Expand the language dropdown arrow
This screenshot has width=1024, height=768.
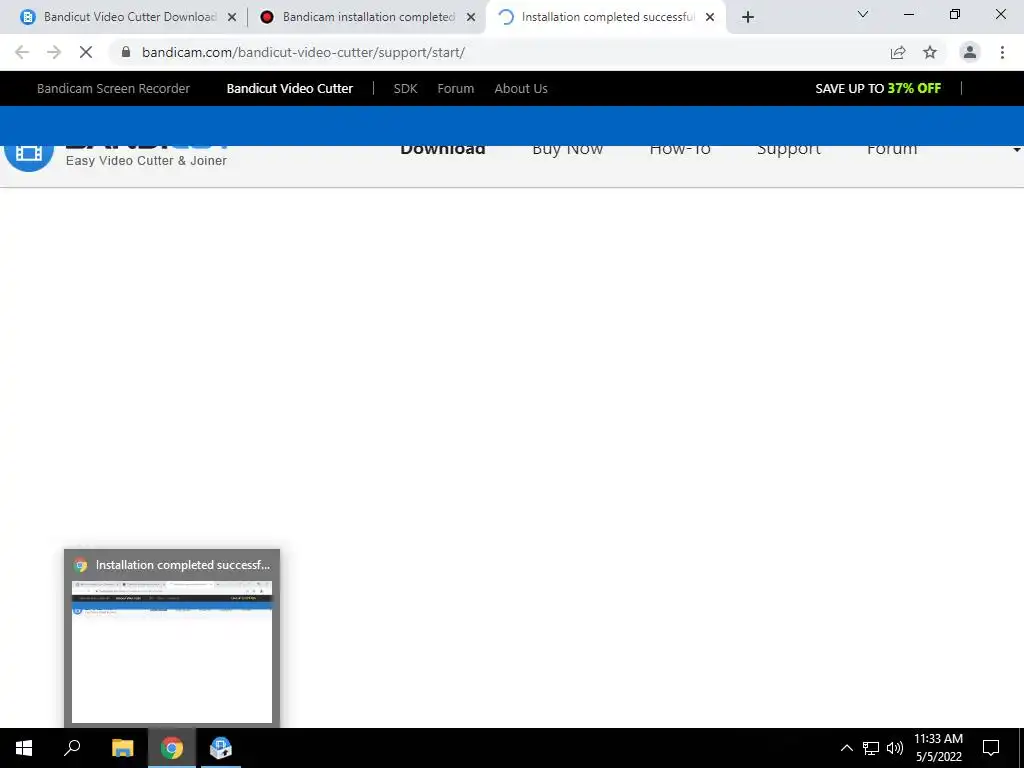pos(1016,150)
